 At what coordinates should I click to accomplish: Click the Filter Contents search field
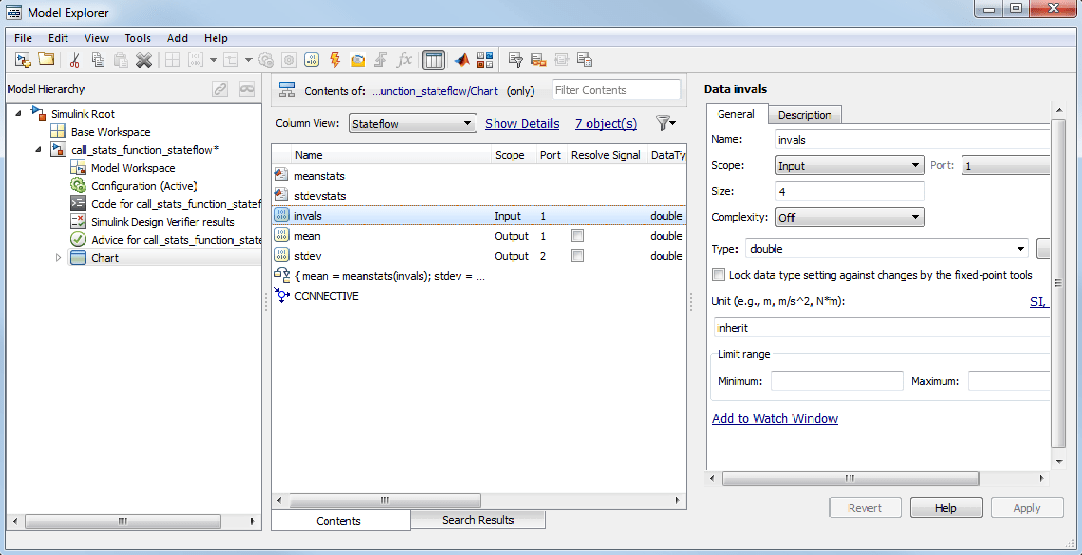pyautogui.click(x=616, y=90)
